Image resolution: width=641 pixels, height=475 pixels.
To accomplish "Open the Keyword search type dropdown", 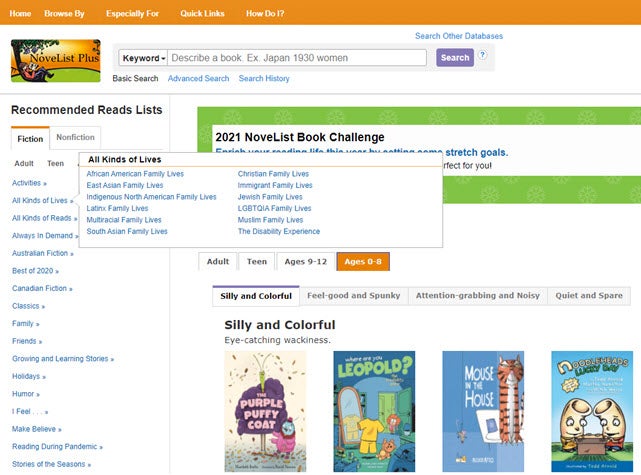I will pyautogui.click(x=143, y=58).
